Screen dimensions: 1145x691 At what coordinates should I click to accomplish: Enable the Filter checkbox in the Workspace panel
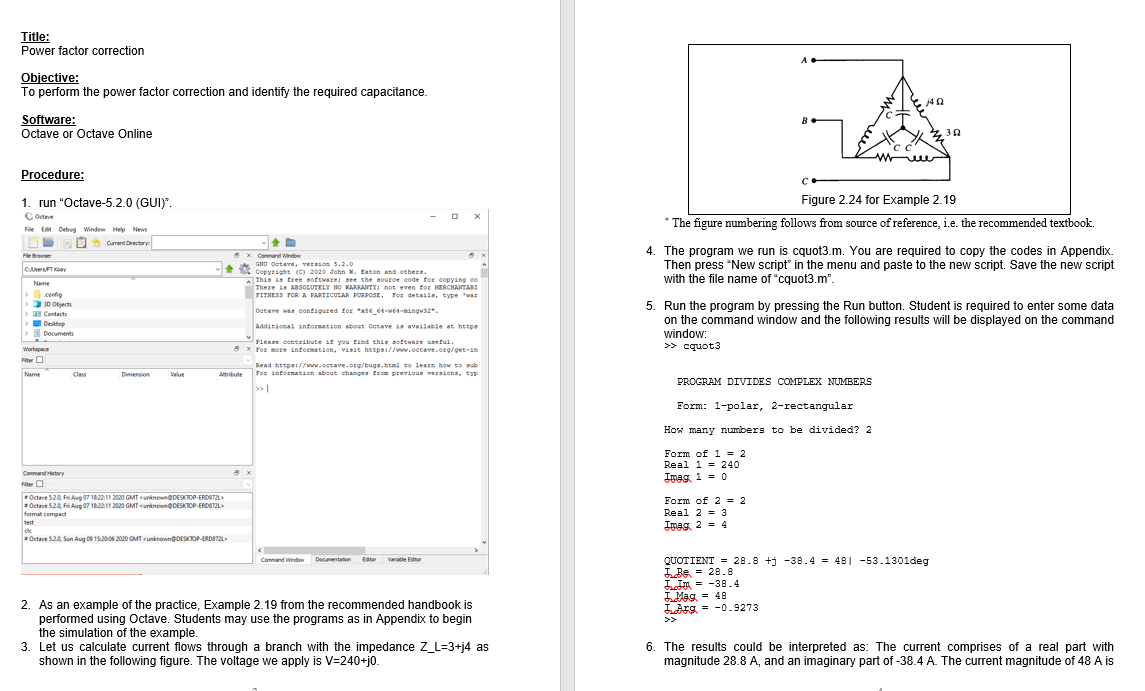coord(39,360)
